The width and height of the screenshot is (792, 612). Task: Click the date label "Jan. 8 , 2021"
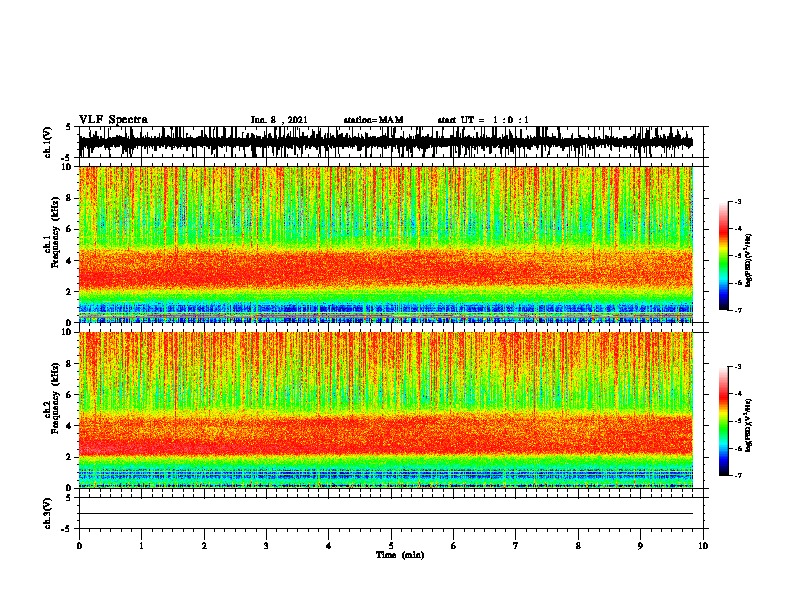[279, 120]
